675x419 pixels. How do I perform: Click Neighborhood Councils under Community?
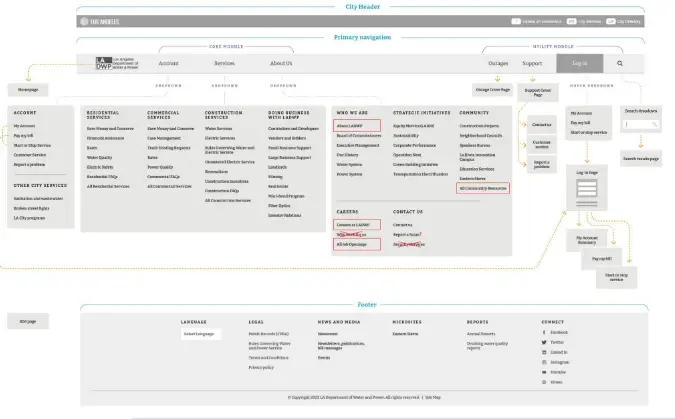click(480, 136)
